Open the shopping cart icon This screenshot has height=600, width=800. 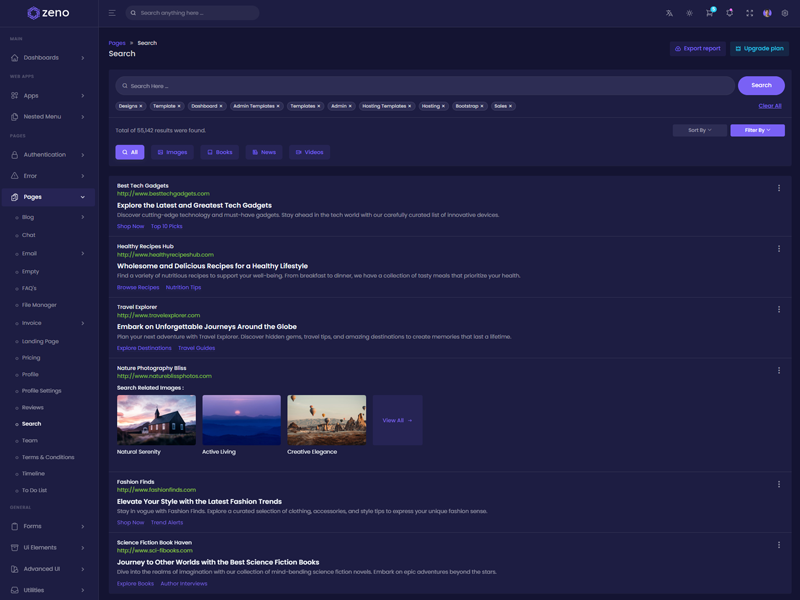click(709, 13)
